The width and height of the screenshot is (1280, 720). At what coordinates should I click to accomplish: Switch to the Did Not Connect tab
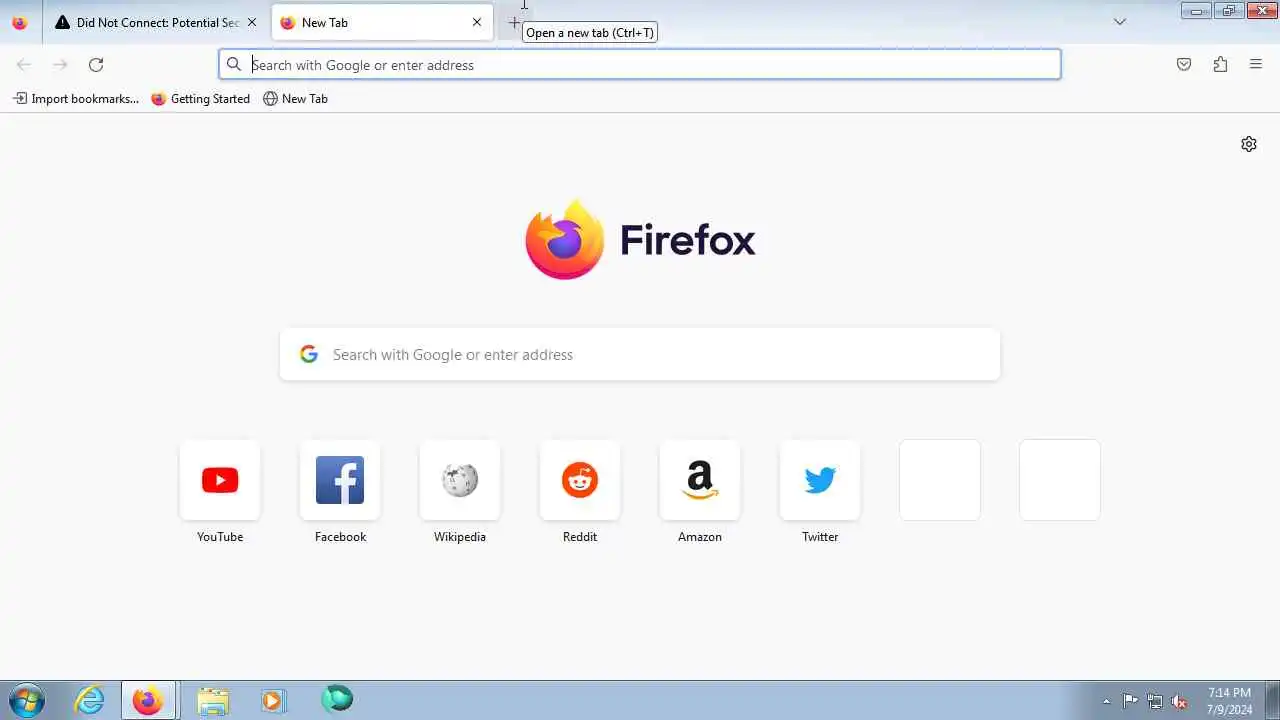click(158, 22)
